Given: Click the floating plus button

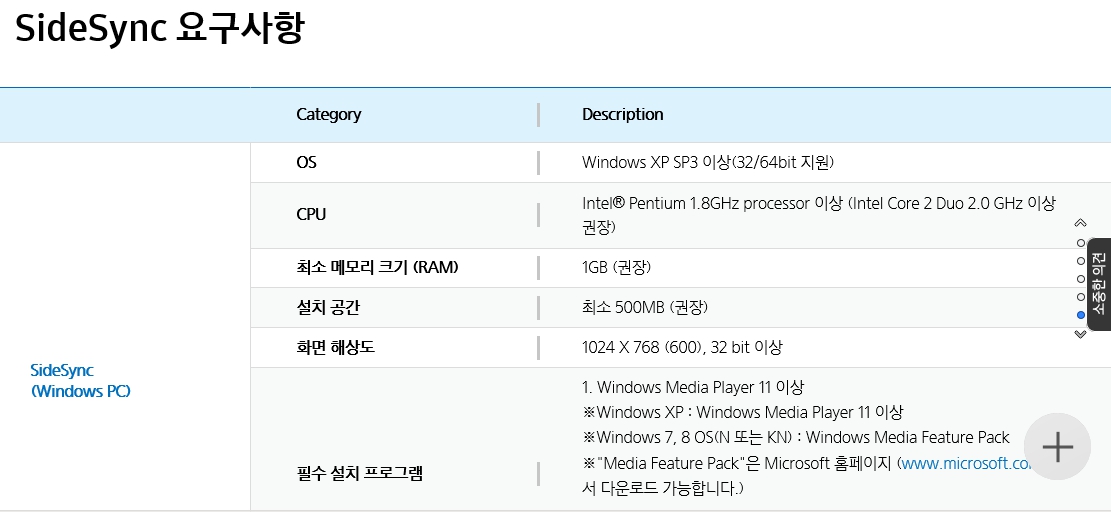Looking at the screenshot, I should (x=1057, y=447).
